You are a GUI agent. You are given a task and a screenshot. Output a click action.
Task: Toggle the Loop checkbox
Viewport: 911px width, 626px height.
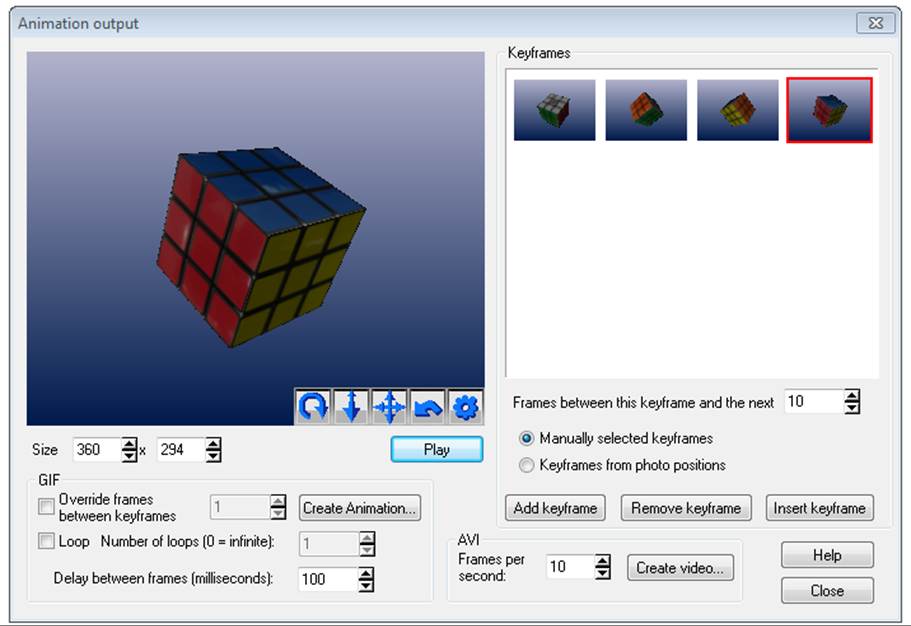(x=46, y=541)
